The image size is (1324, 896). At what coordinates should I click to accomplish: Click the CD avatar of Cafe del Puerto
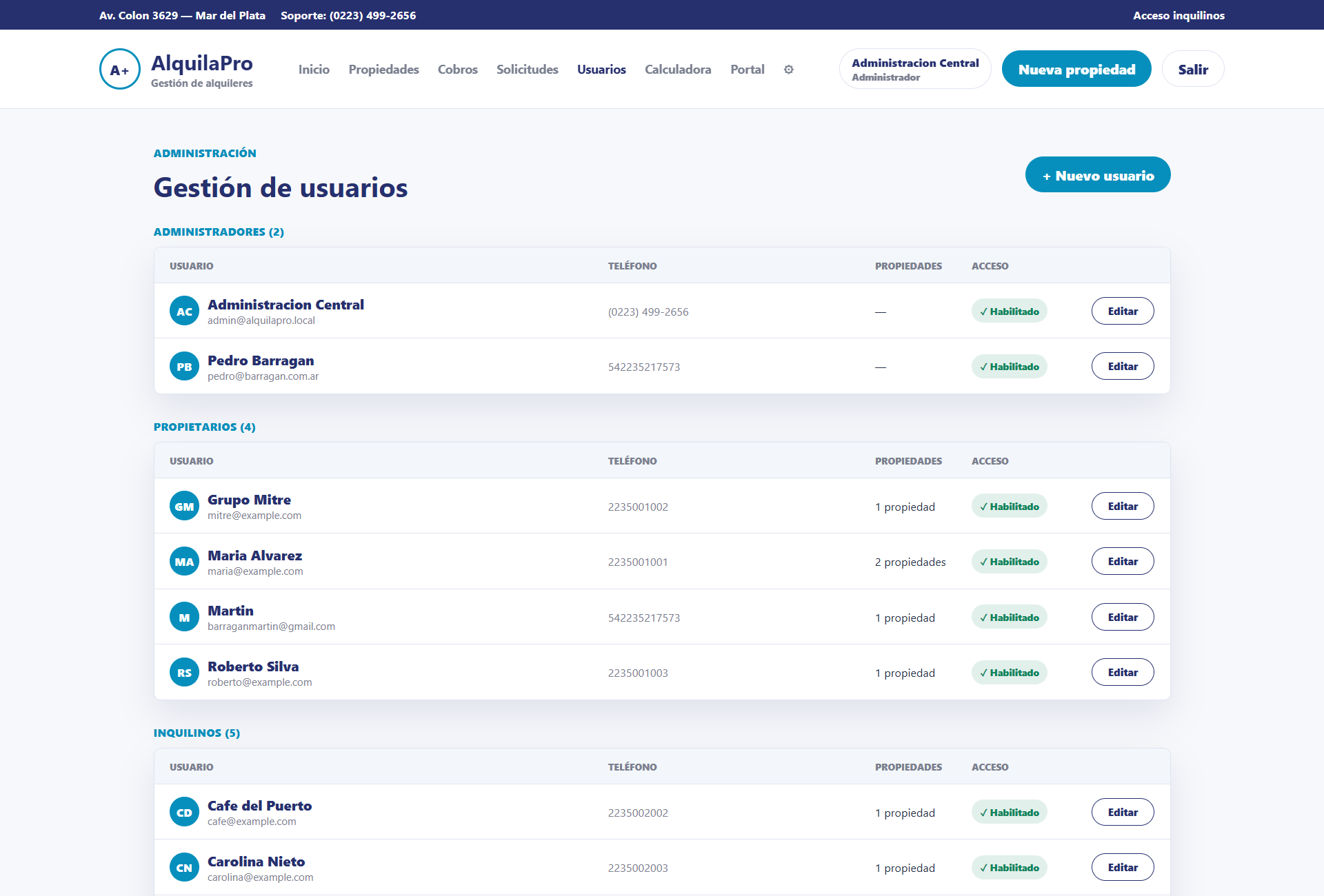tap(184, 813)
